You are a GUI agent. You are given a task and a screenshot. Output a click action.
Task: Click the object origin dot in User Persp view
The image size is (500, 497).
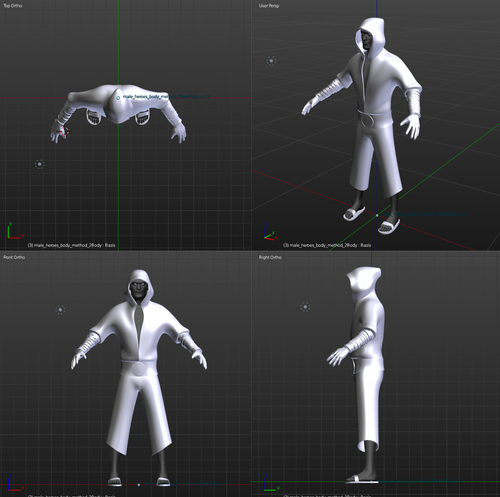[377, 215]
